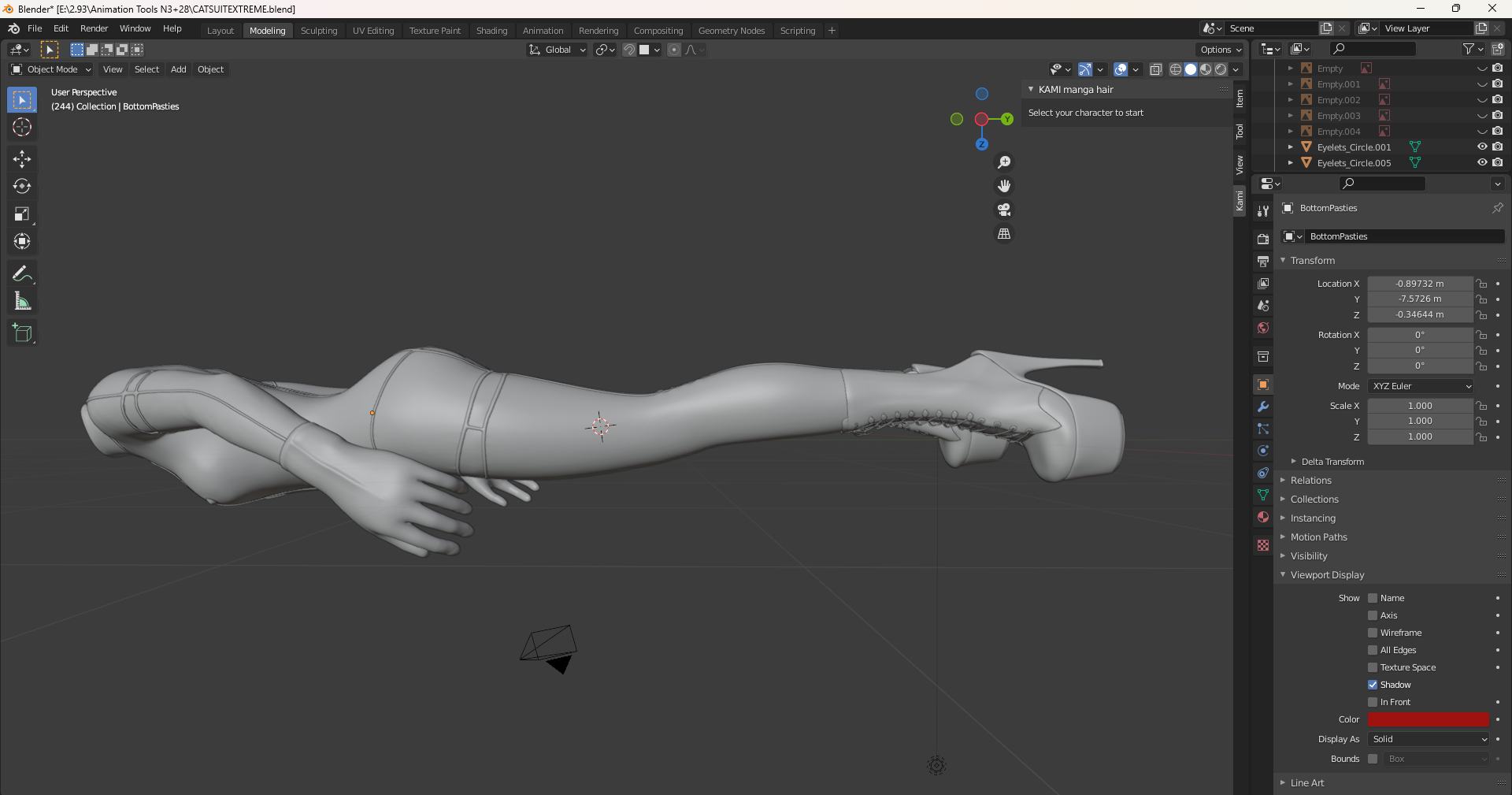Screen dimensions: 1512x795
Task: Switch to UV Editing workspace tab
Action: pyautogui.click(x=373, y=31)
